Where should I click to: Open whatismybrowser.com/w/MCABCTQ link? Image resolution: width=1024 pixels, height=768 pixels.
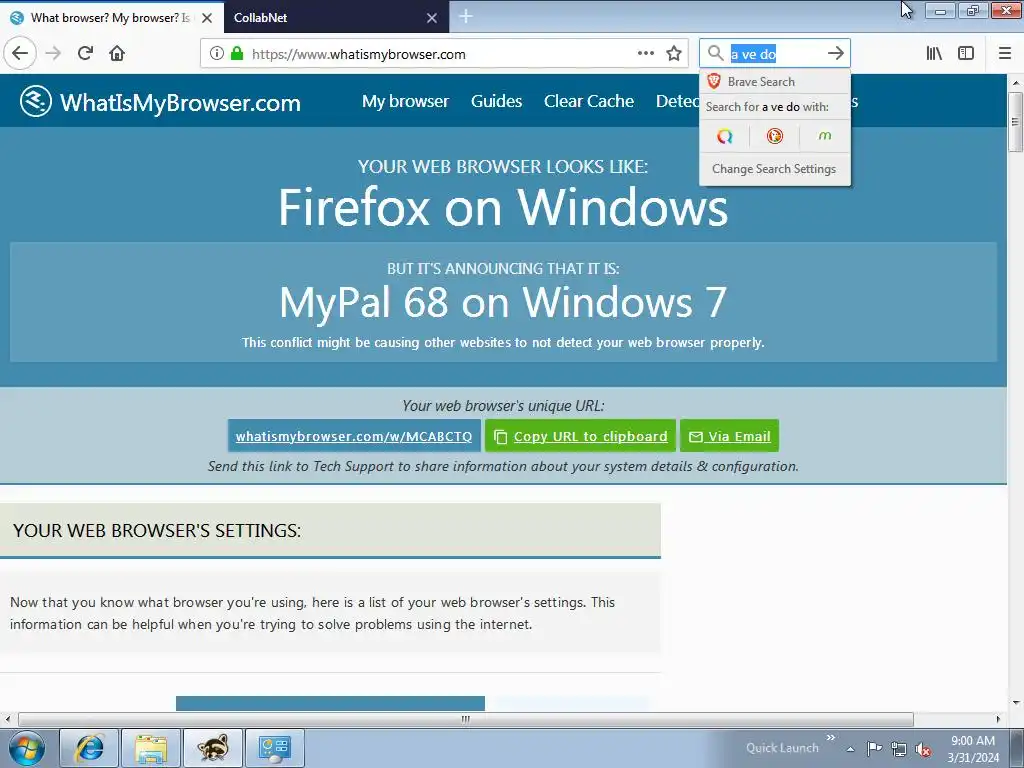click(354, 436)
